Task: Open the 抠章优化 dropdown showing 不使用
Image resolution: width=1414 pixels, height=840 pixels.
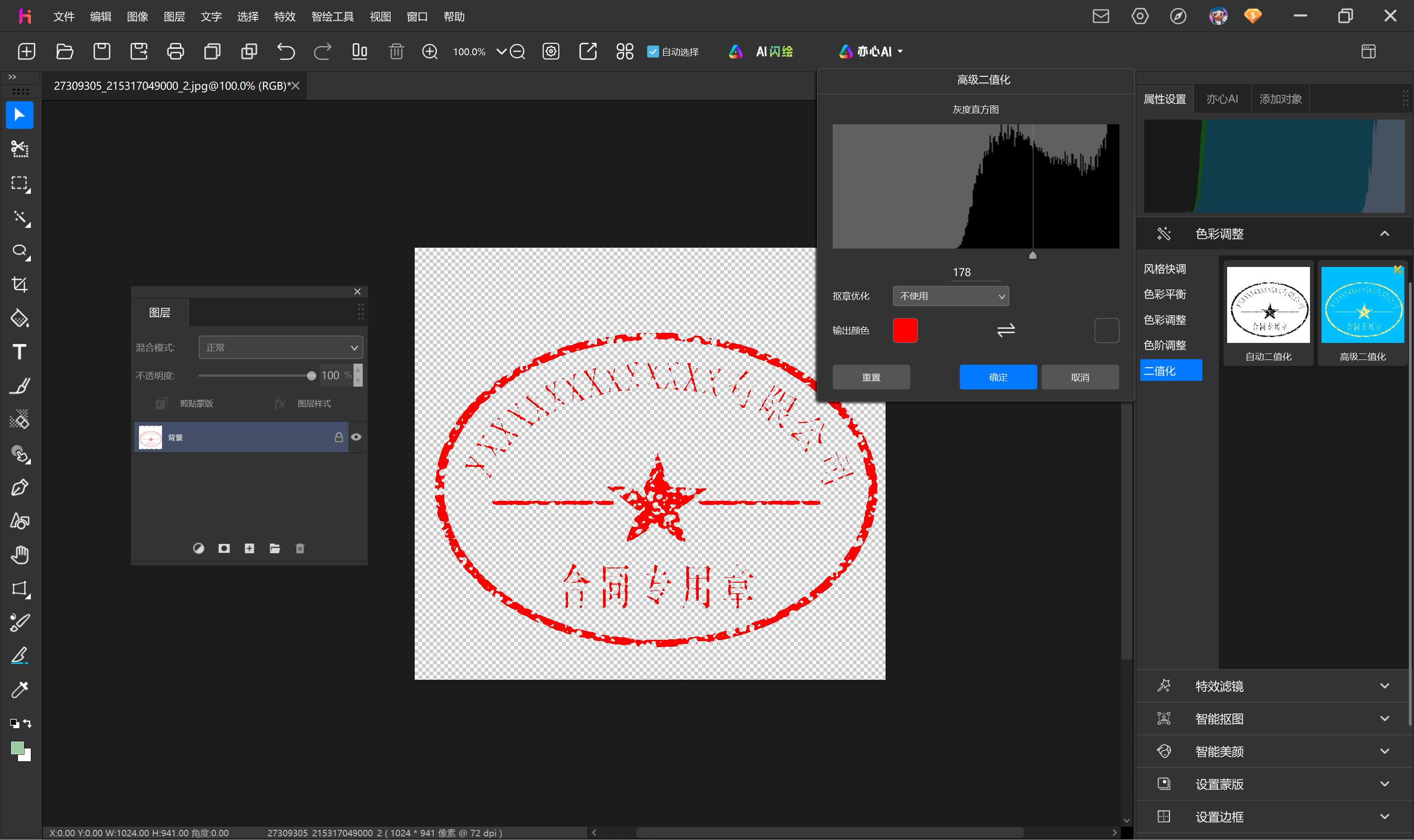Action: tap(950, 296)
